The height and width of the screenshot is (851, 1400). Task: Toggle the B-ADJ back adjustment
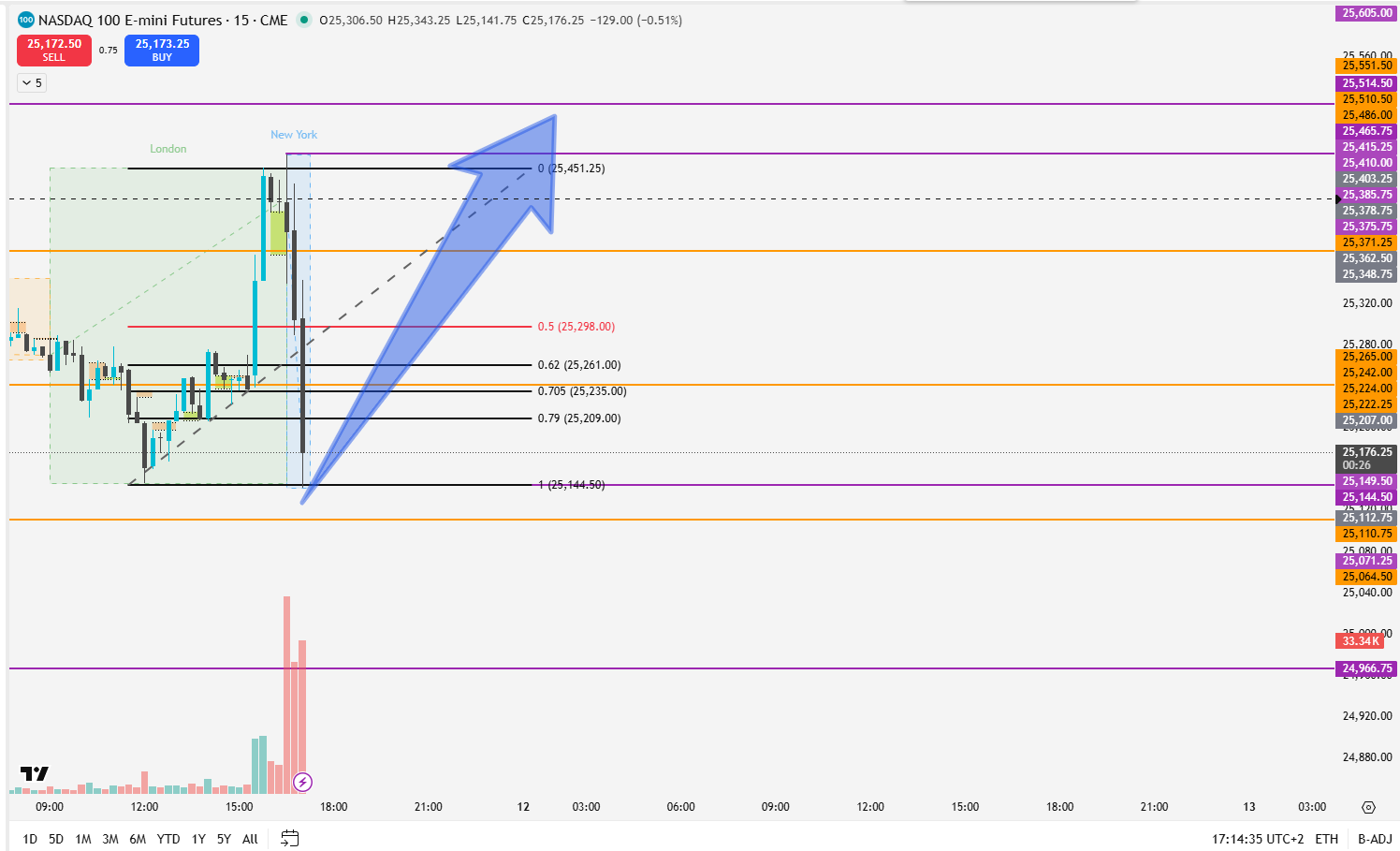click(1375, 839)
